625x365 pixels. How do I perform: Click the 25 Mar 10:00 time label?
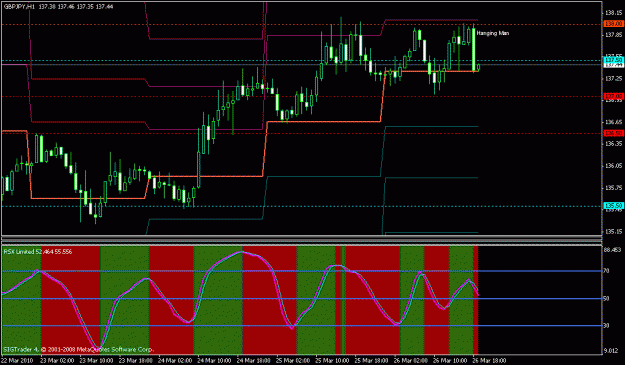[x=332, y=361]
